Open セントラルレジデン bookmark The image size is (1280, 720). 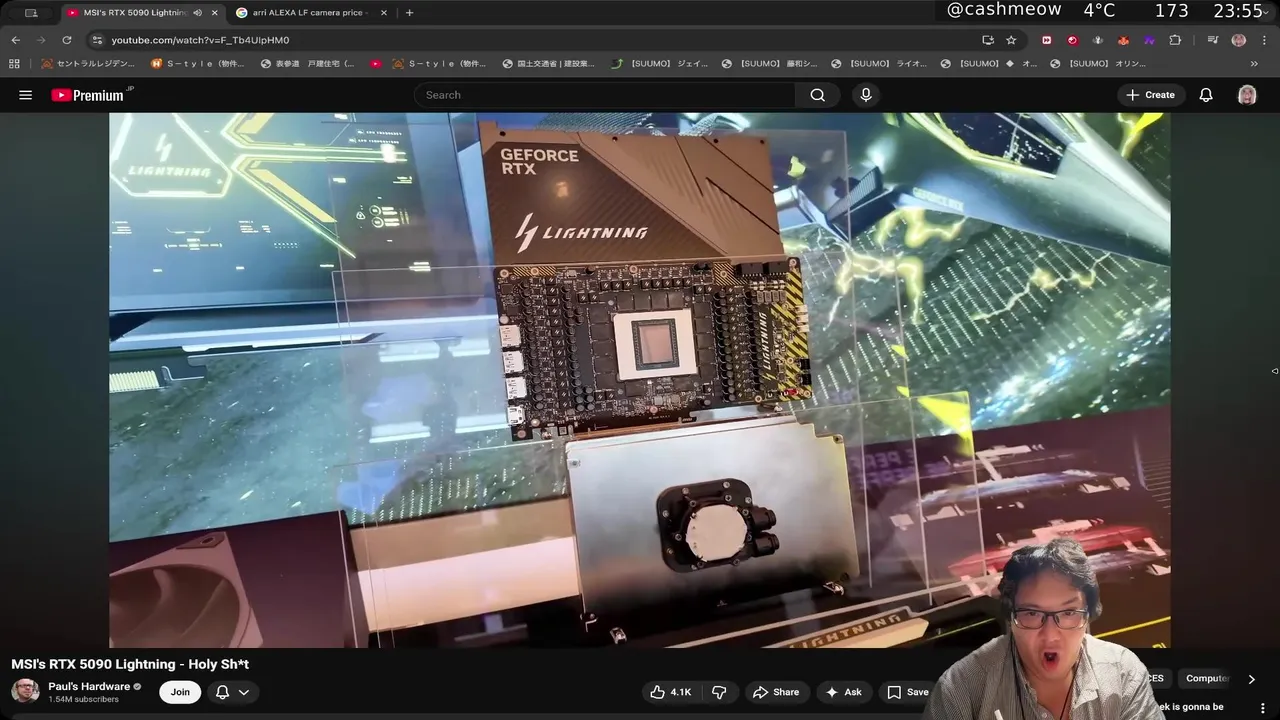tap(88, 64)
